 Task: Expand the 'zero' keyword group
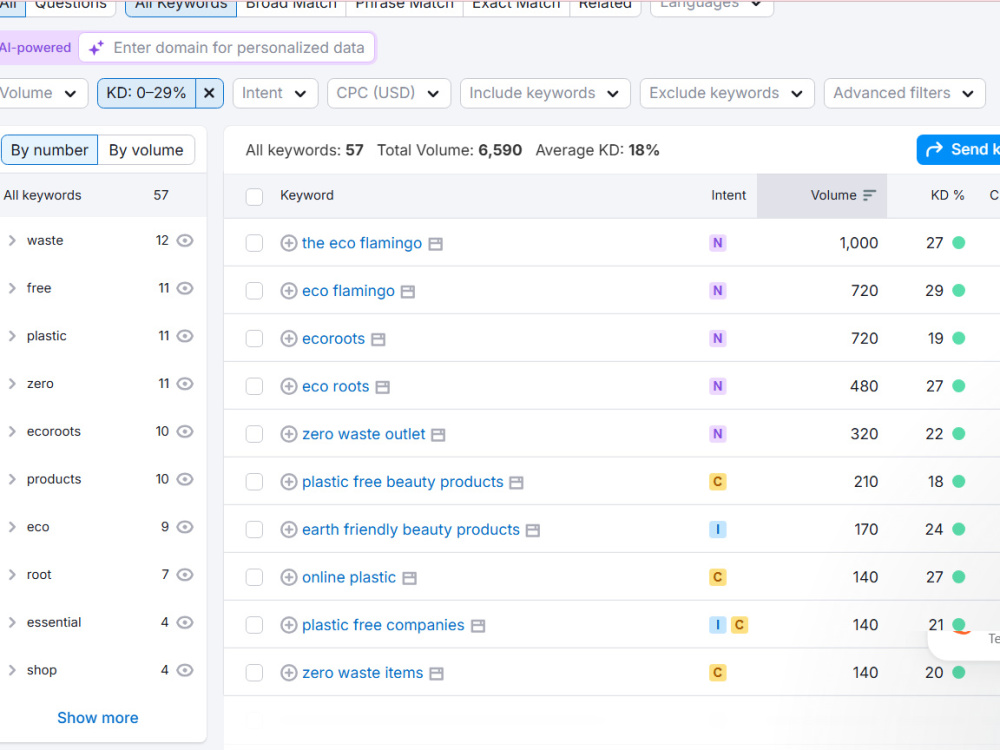[12, 384]
